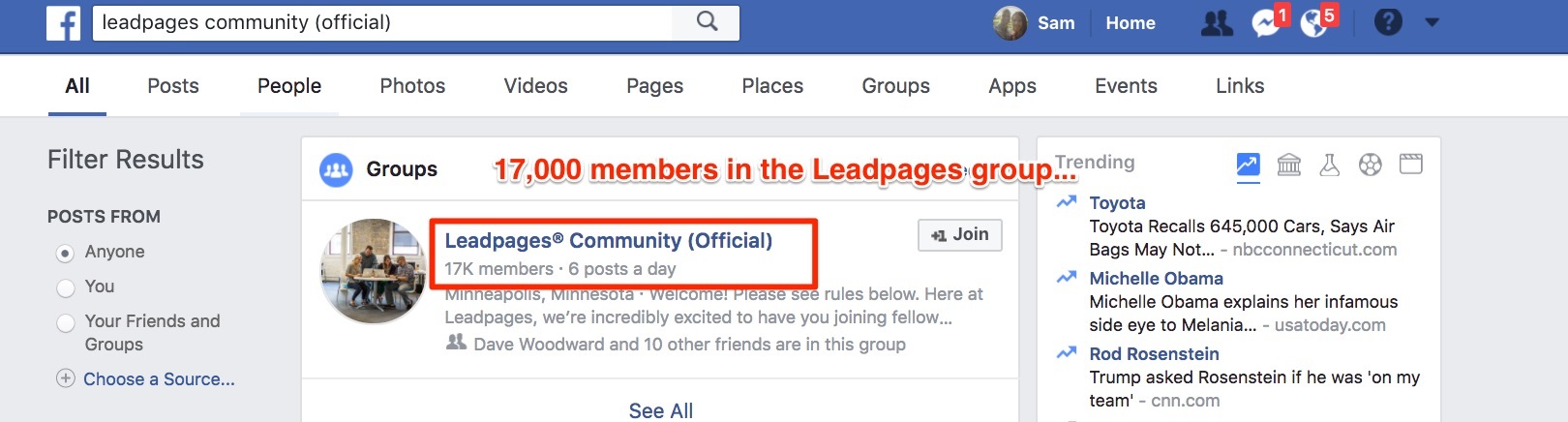
Task: Open the See All groups link
Action: click(661, 410)
